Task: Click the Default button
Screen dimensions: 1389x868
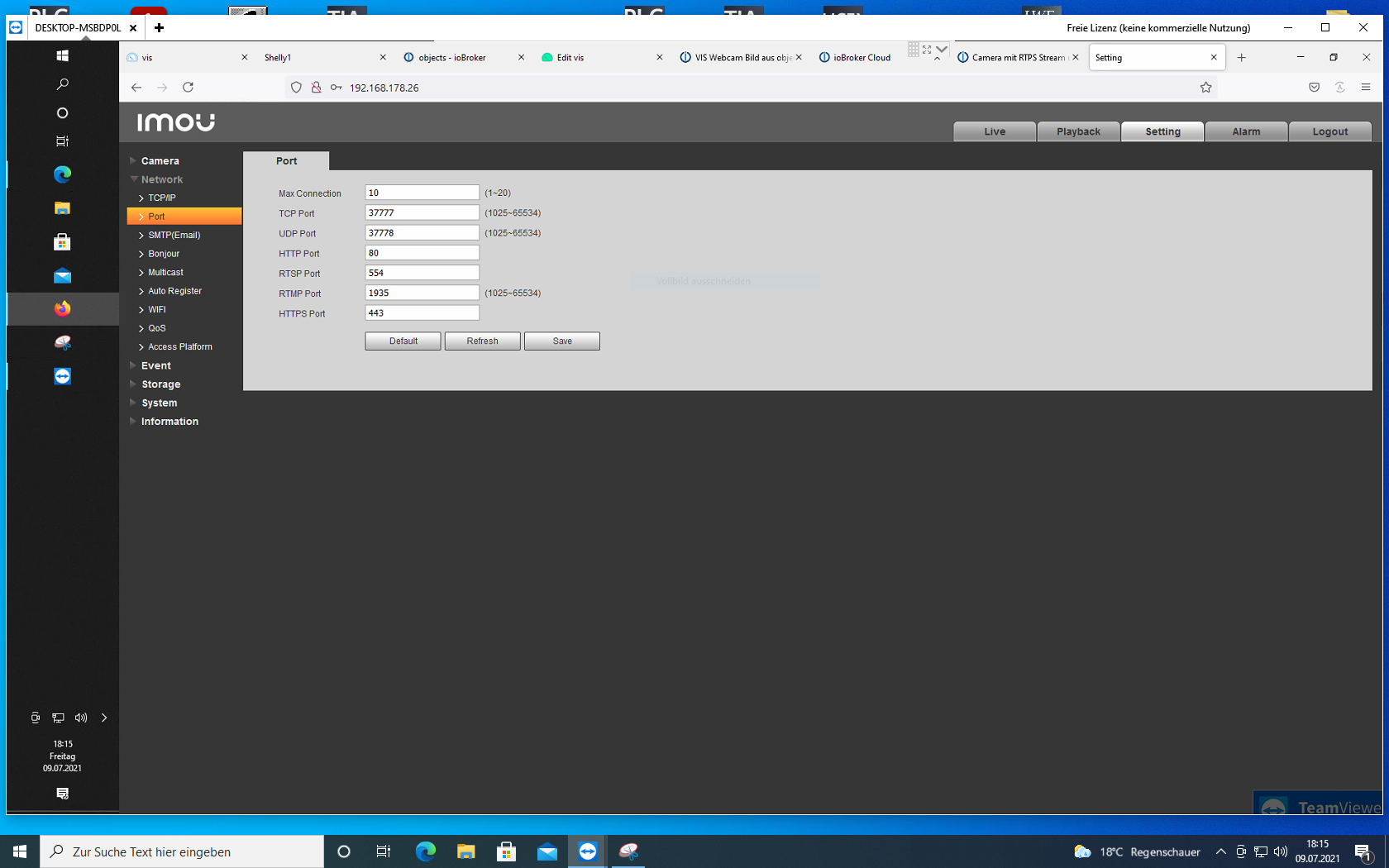Action: pos(403,341)
